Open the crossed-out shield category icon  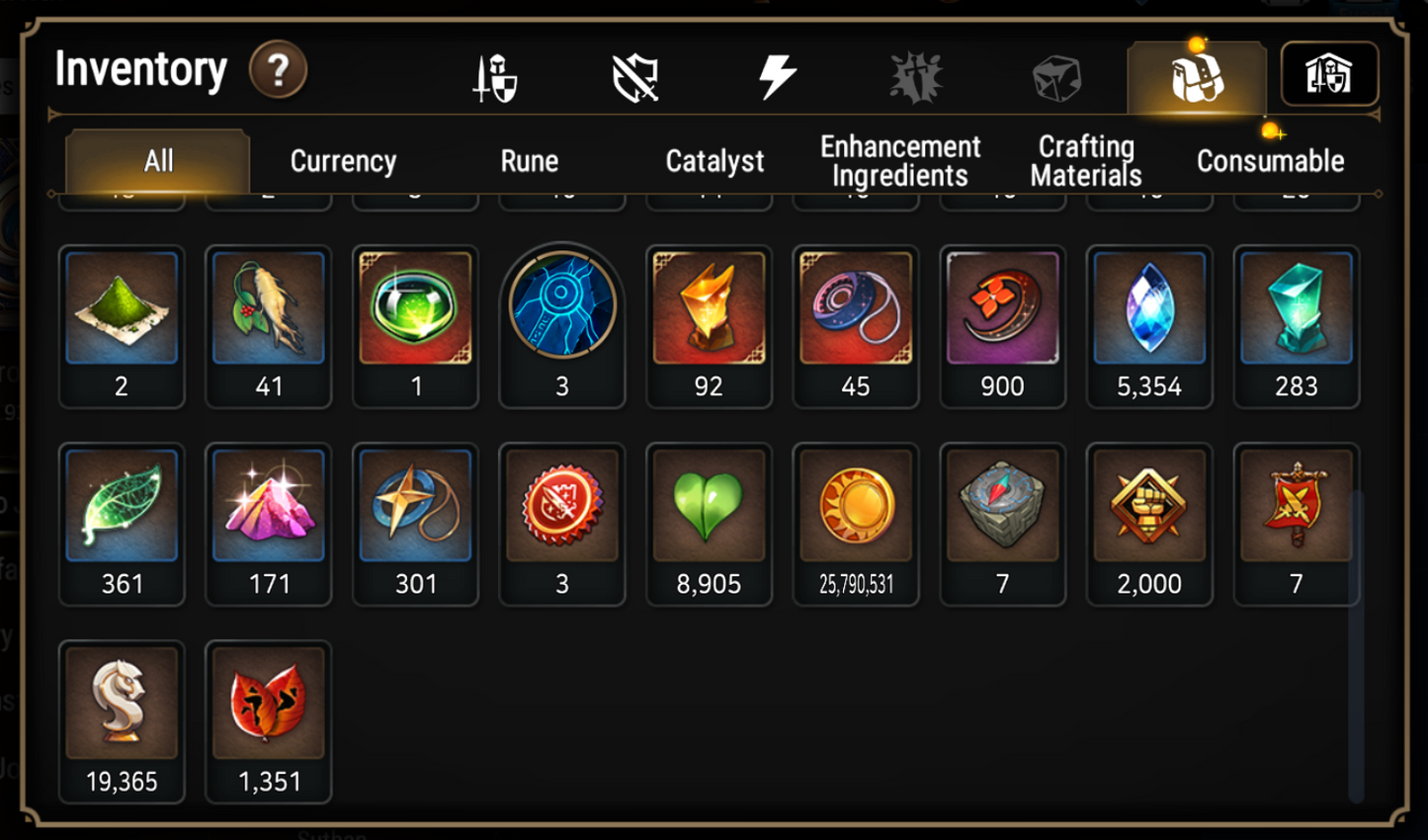click(x=635, y=78)
